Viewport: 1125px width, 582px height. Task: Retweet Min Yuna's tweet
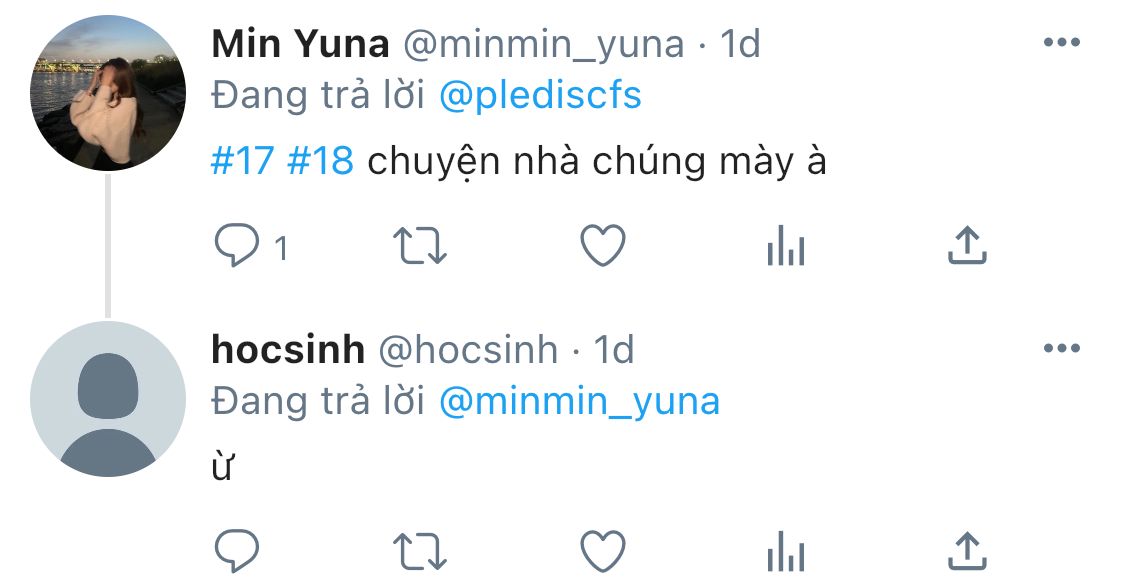click(x=420, y=246)
